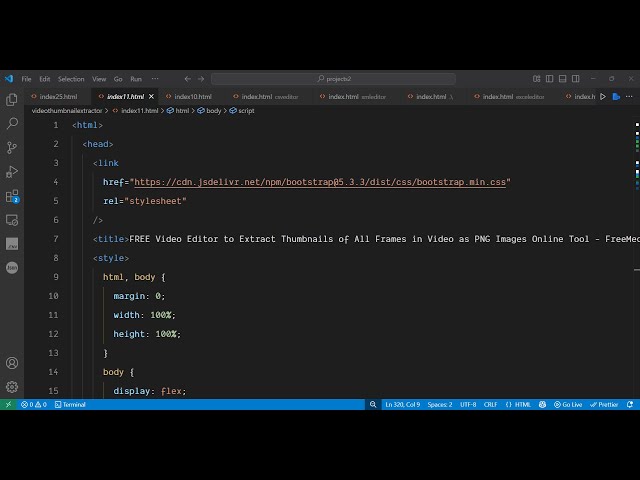Select language mode HTML
Image resolution: width=640 pixels, height=480 pixels.
point(518,404)
